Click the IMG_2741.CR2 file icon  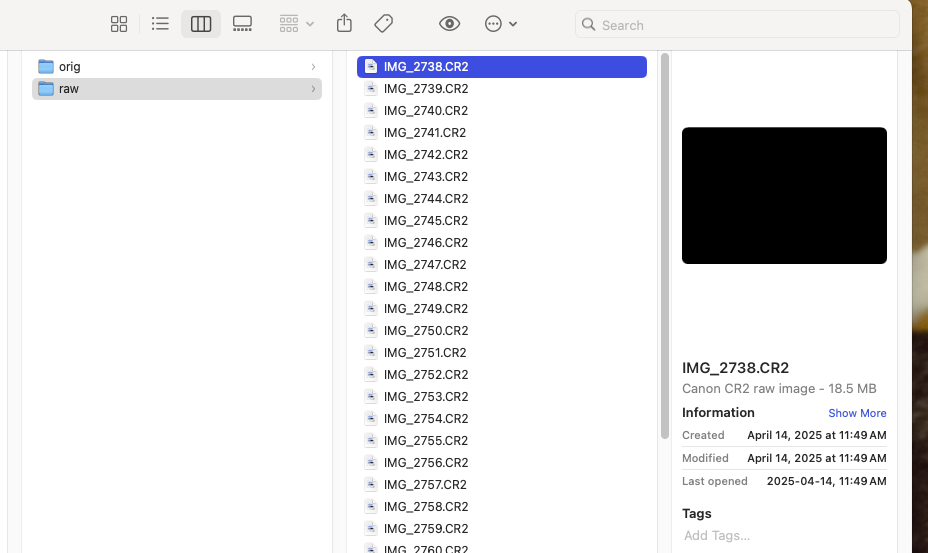click(x=370, y=132)
